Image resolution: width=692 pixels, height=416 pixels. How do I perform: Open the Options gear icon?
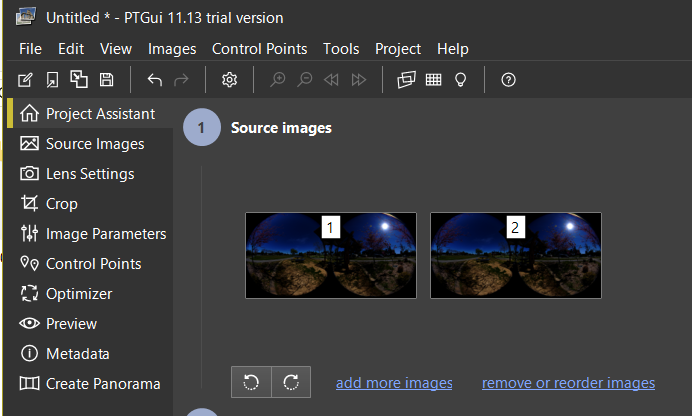tap(229, 80)
